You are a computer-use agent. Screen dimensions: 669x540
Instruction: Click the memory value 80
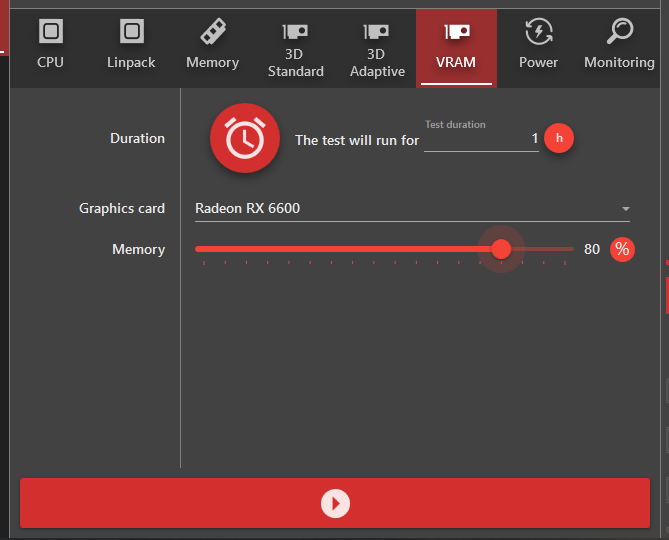tap(592, 249)
